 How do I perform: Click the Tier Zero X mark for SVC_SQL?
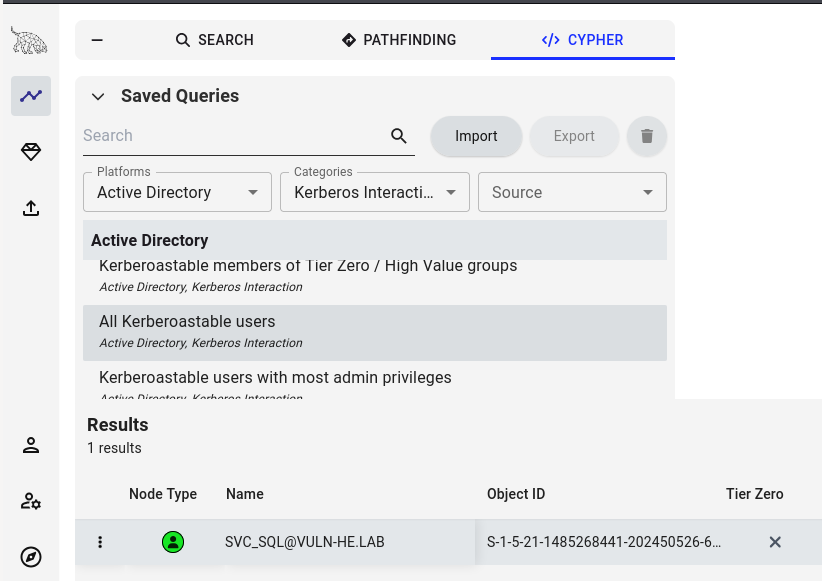click(775, 542)
